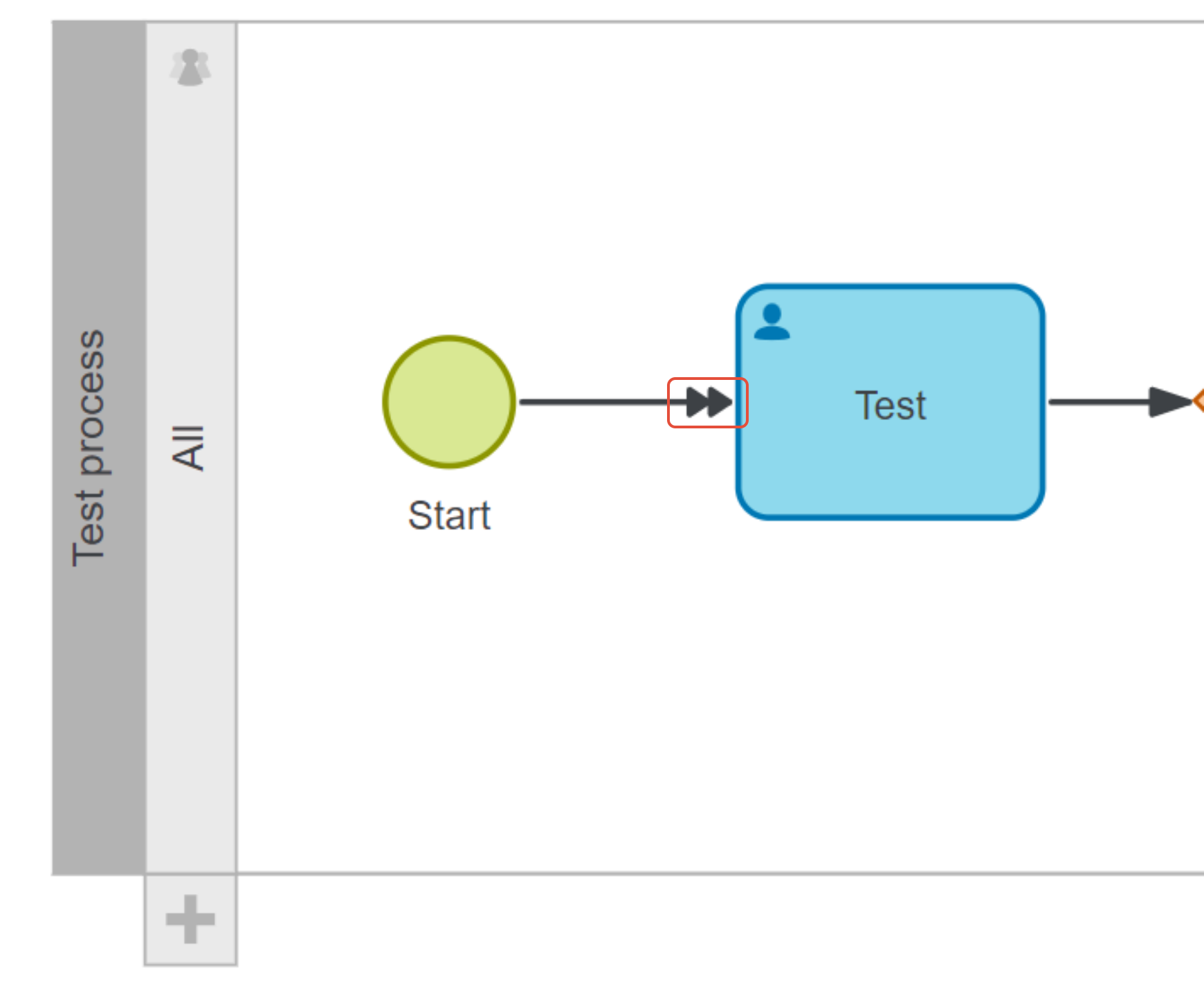Select the "All" lane label

click(x=189, y=448)
